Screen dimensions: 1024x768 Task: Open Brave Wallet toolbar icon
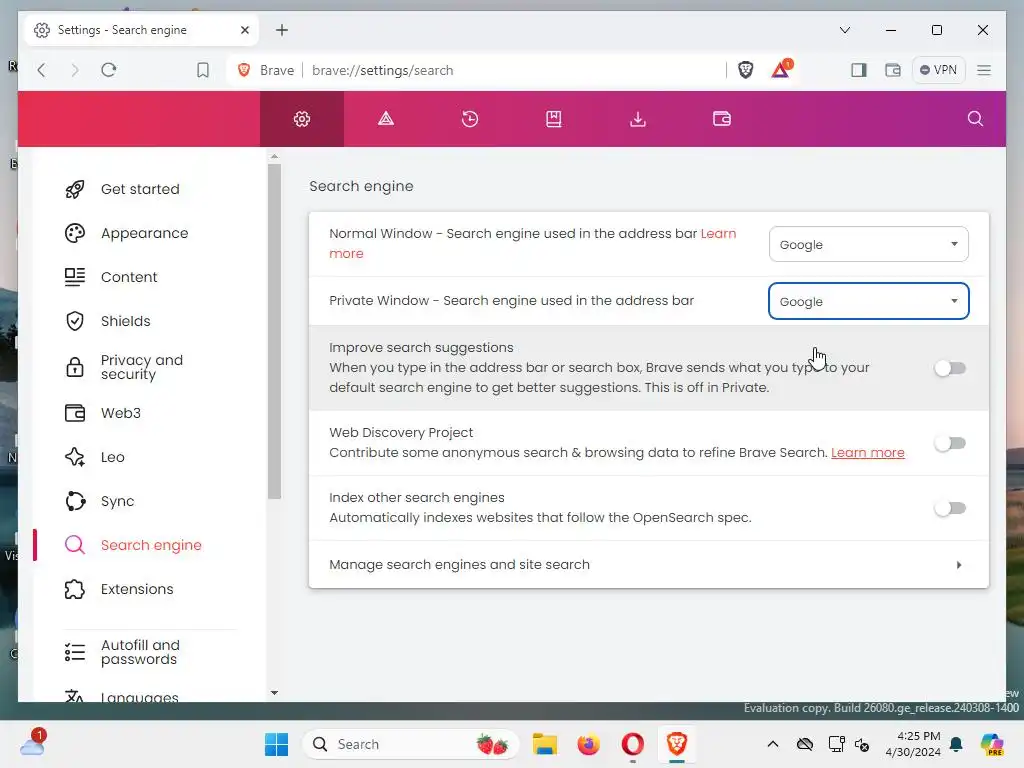[x=893, y=70]
